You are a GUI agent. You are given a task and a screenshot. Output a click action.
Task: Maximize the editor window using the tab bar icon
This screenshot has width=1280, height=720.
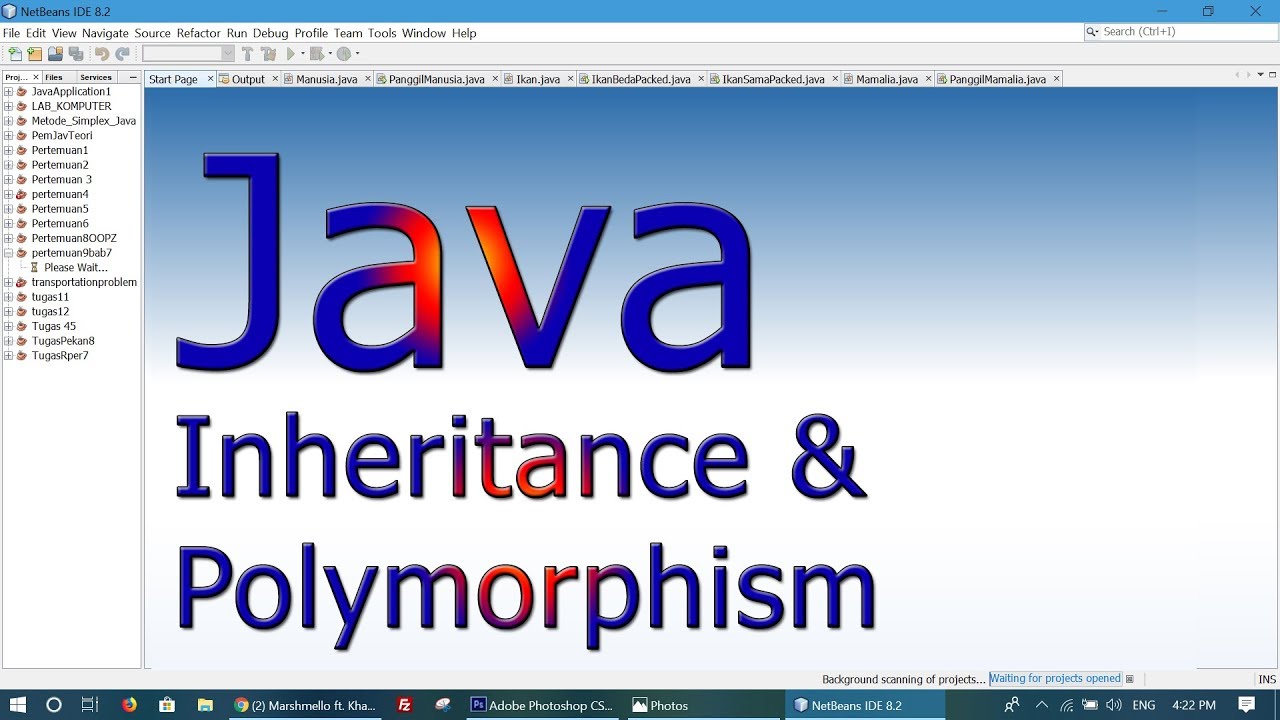[1273, 74]
